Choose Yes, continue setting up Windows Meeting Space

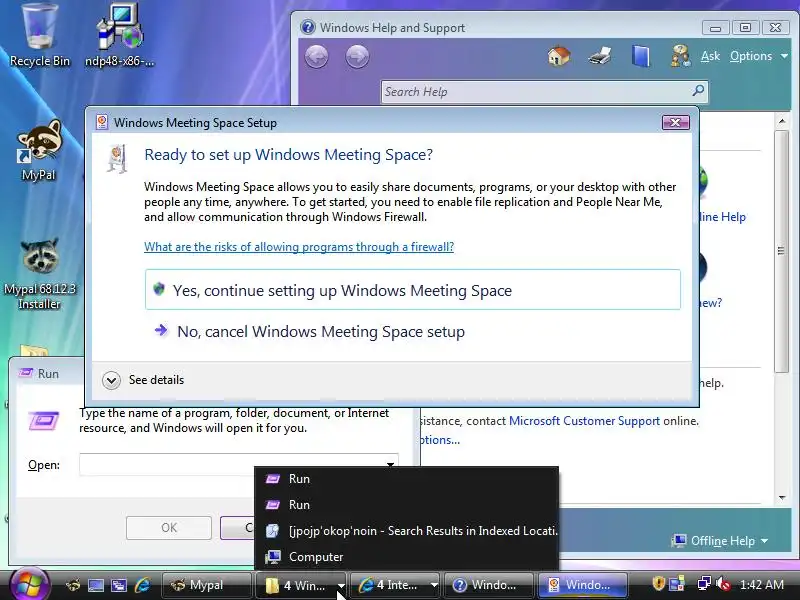pyautogui.click(x=413, y=290)
